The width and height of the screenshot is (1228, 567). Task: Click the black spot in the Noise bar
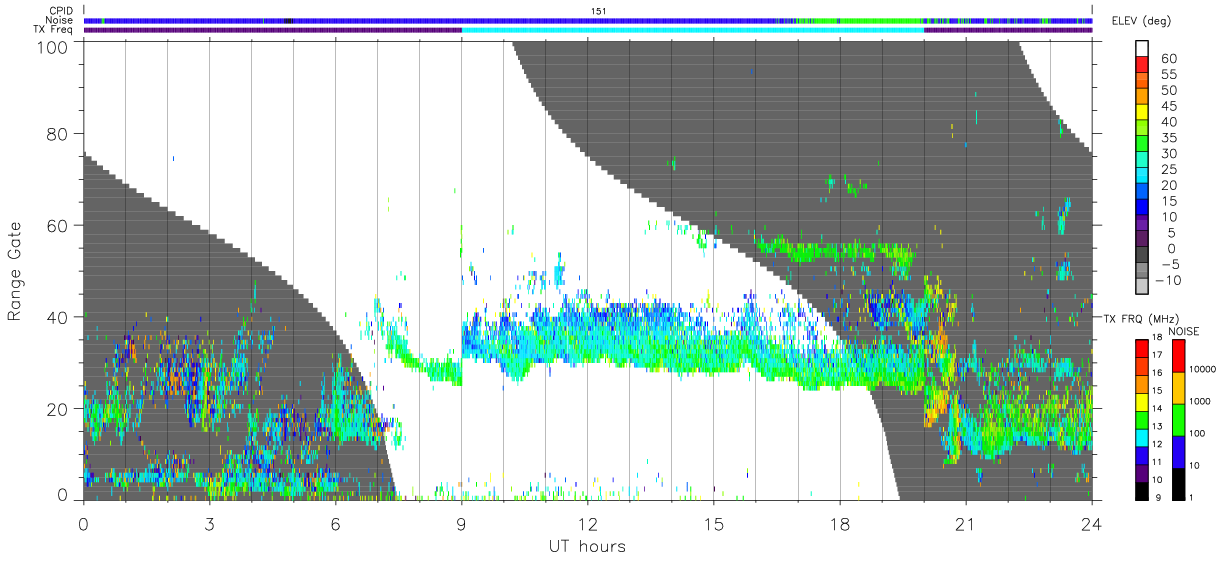(x=289, y=20)
